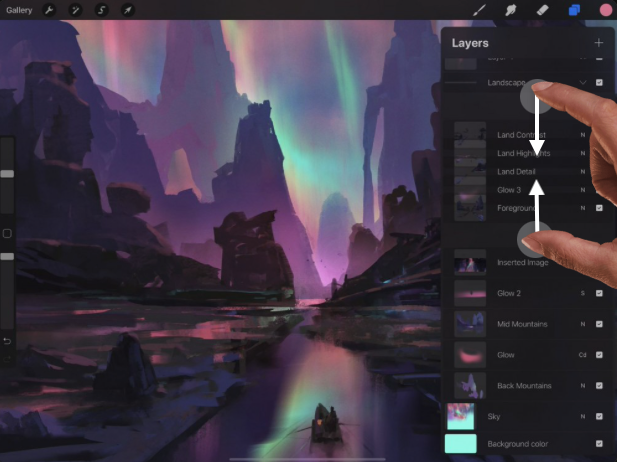Select the Eraser tool
617x462 pixels.
click(543, 10)
